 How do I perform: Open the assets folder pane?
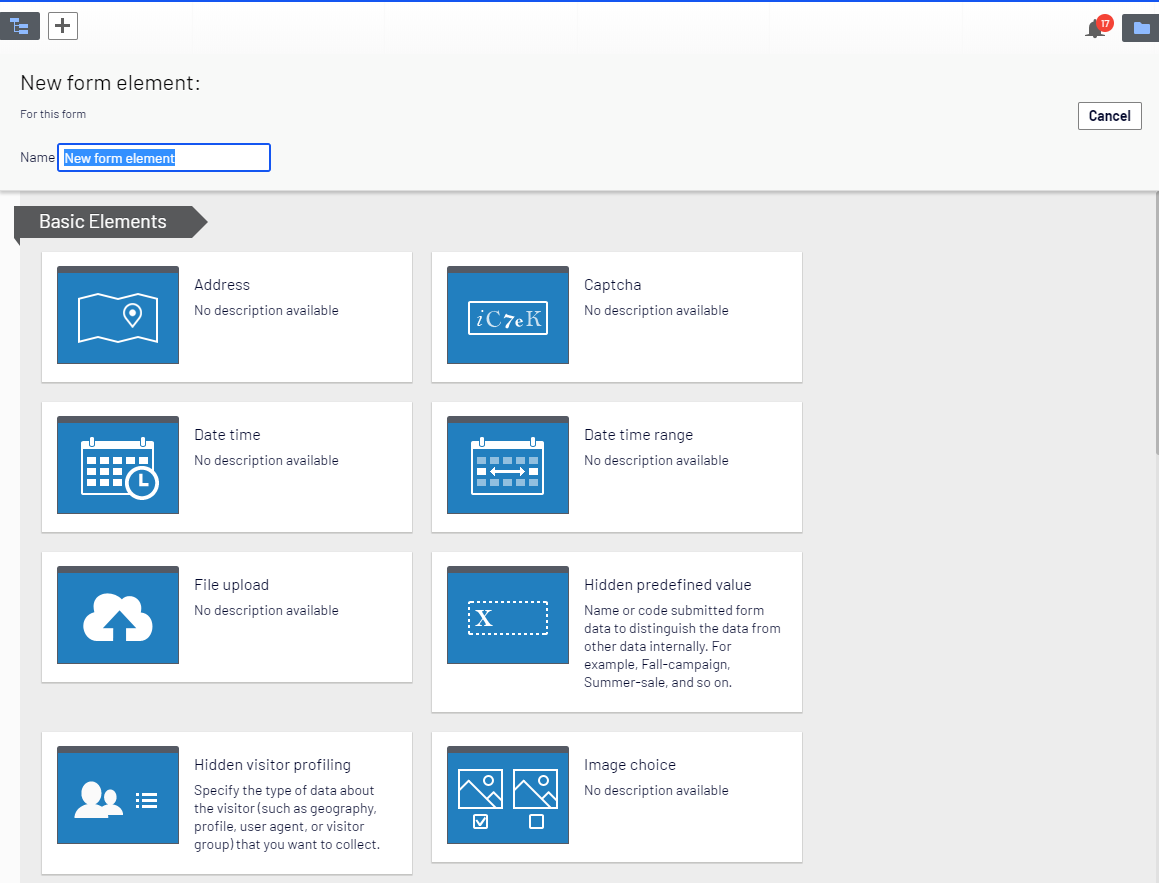point(1140,28)
